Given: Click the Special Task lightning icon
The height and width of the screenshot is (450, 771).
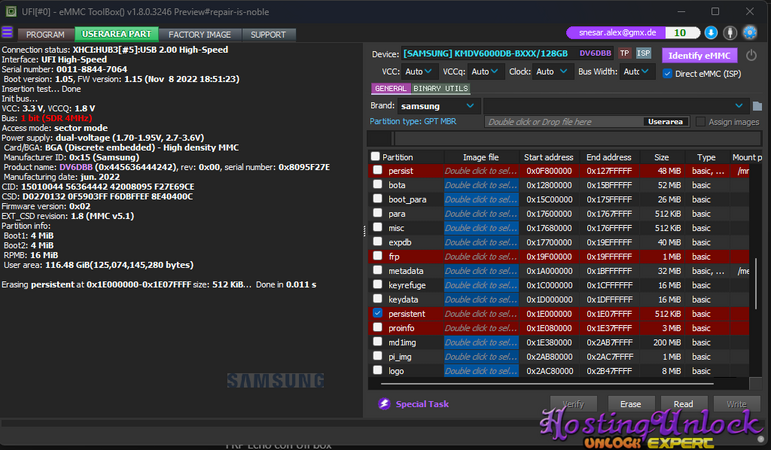Looking at the screenshot, I should 385,404.
